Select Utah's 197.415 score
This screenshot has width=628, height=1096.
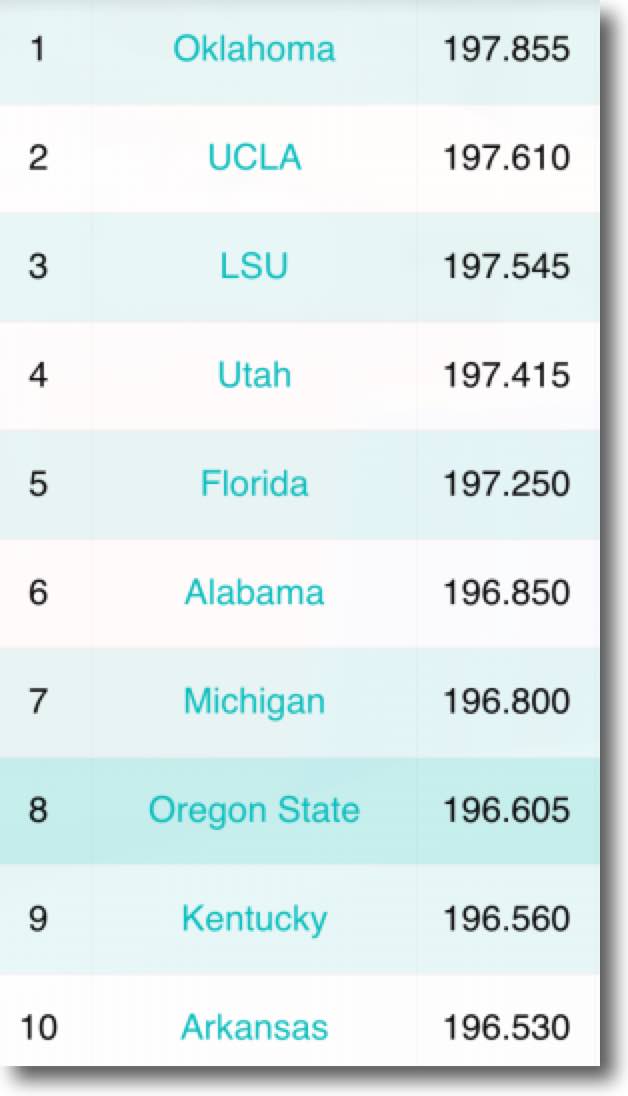pos(506,375)
